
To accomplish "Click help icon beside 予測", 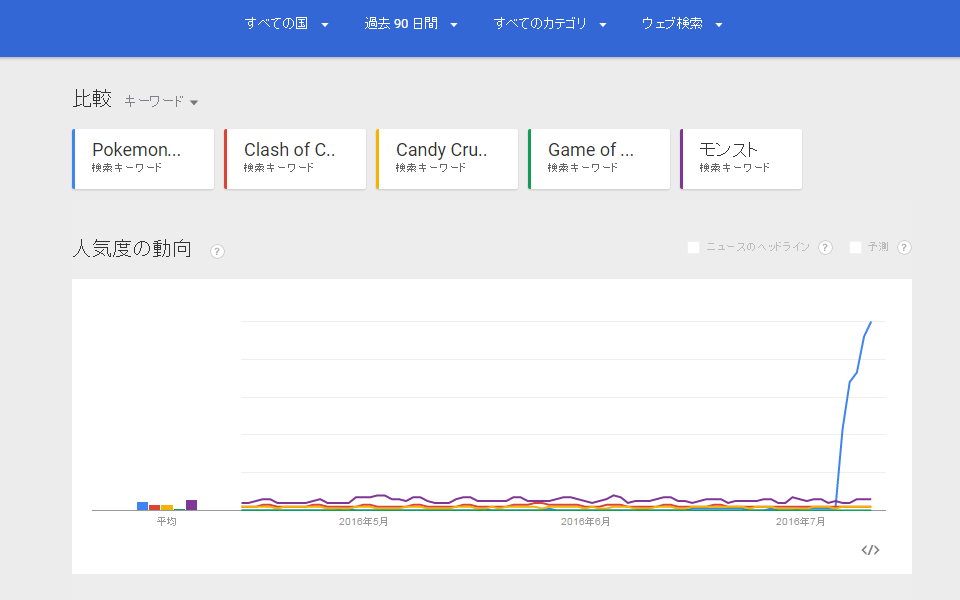I will click(904, 248).
